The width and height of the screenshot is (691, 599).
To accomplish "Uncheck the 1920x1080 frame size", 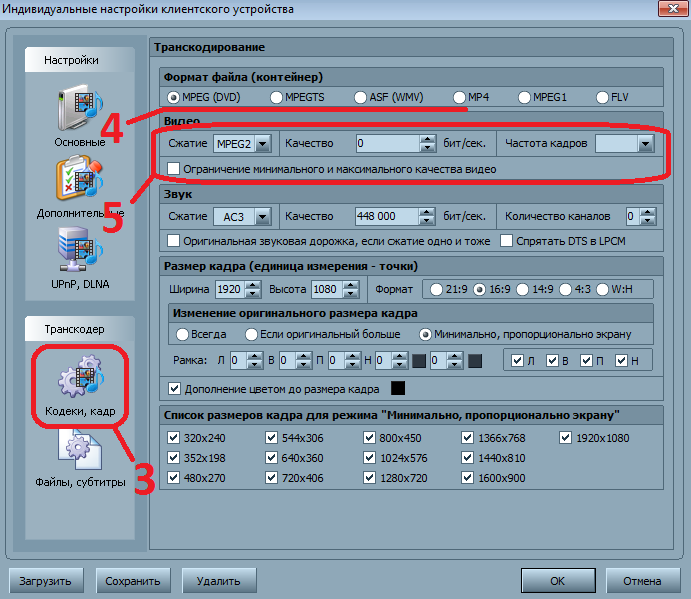I will click(x=565, y=437).
